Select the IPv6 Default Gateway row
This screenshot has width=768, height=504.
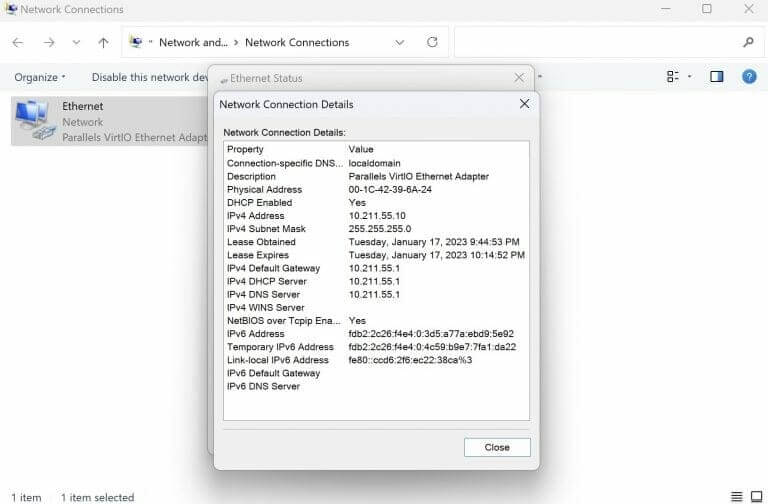click(x=376, y=373)
